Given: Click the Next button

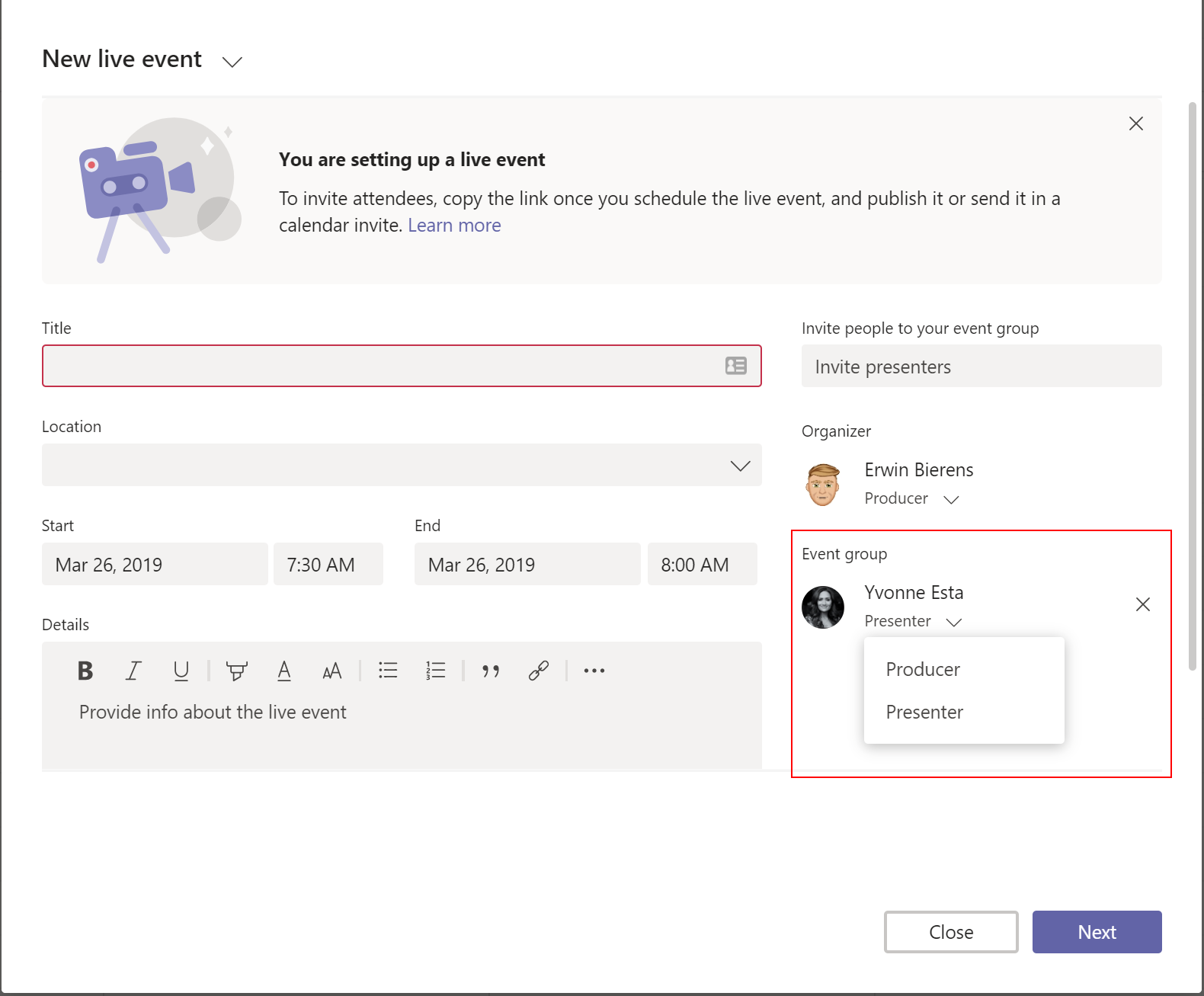Looking at the screenshot, I should click(1097, 932).
